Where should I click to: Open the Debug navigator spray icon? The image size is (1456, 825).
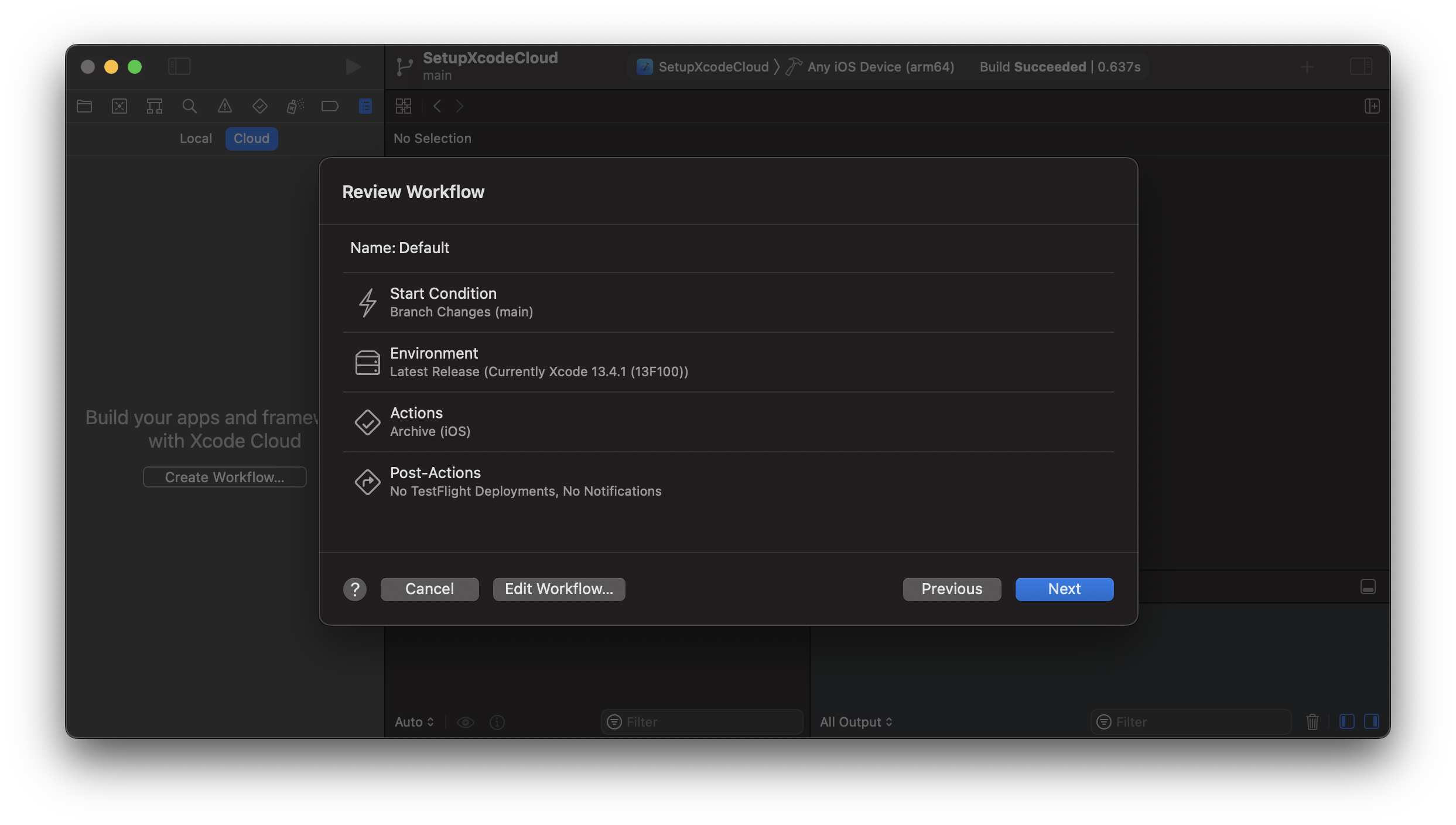point(295,106)
